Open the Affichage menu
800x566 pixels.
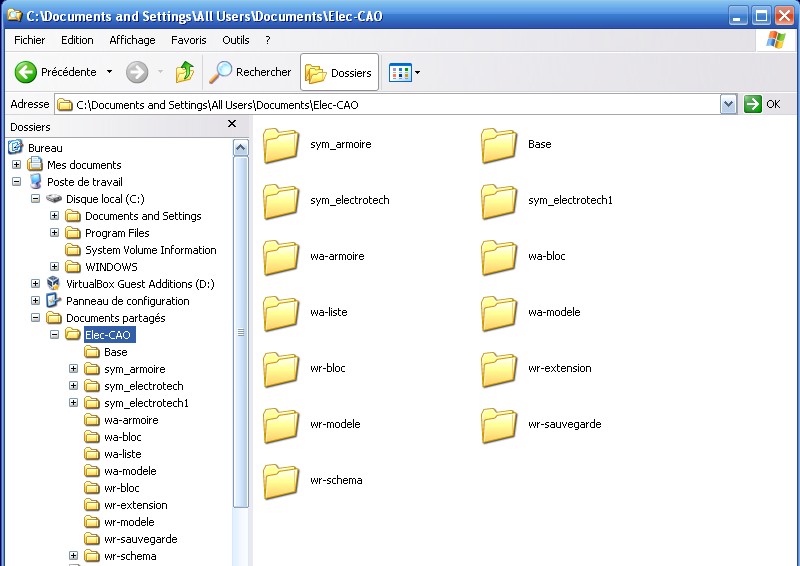(132, 40)
